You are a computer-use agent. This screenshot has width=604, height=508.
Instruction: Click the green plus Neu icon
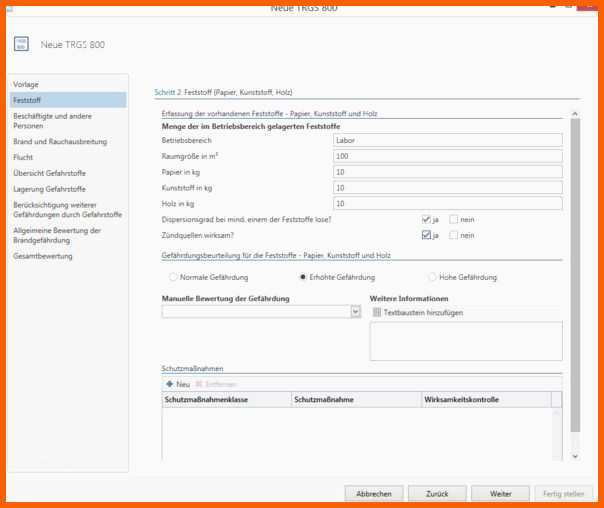(170, 384)
